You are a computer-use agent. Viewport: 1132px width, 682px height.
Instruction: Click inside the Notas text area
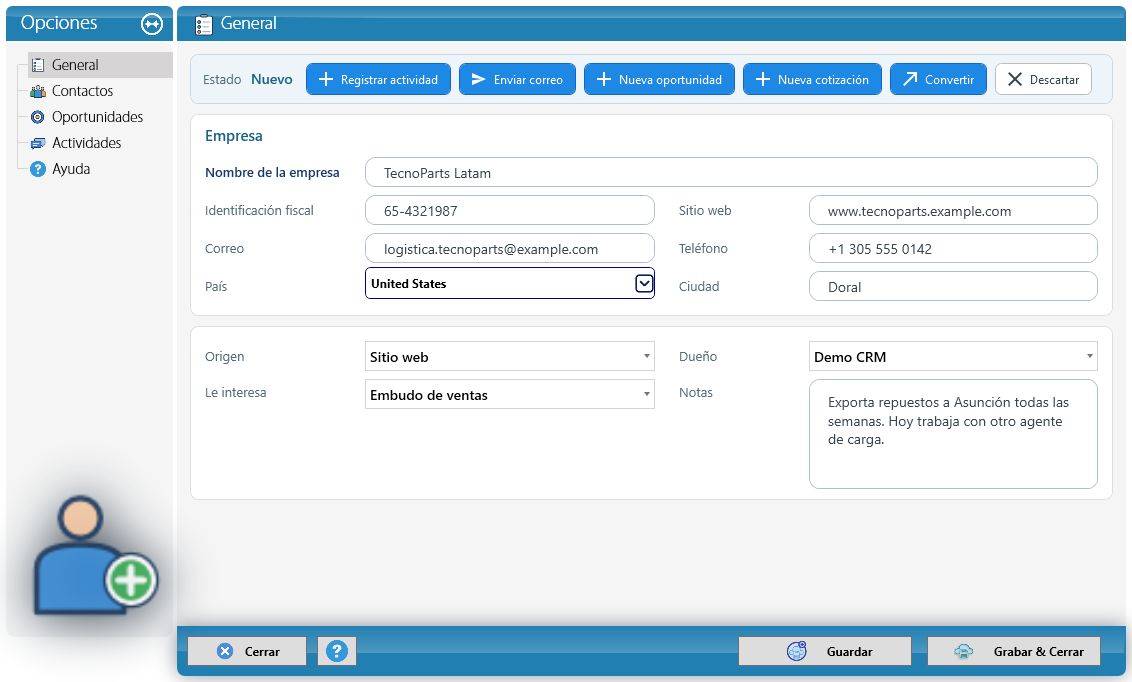click(953, 434)
